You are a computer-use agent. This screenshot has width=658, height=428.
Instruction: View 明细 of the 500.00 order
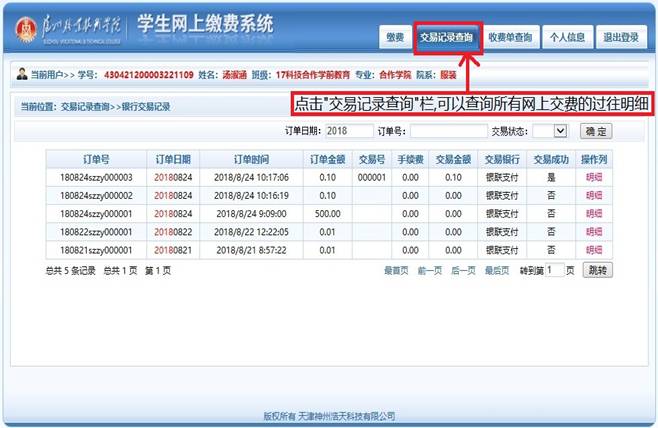point(595,213)
